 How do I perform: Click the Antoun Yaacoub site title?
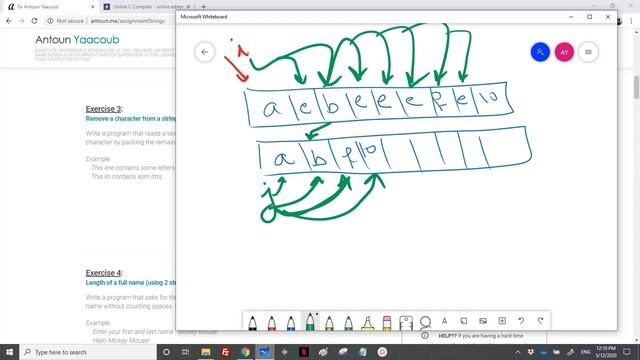click(77, 40)
